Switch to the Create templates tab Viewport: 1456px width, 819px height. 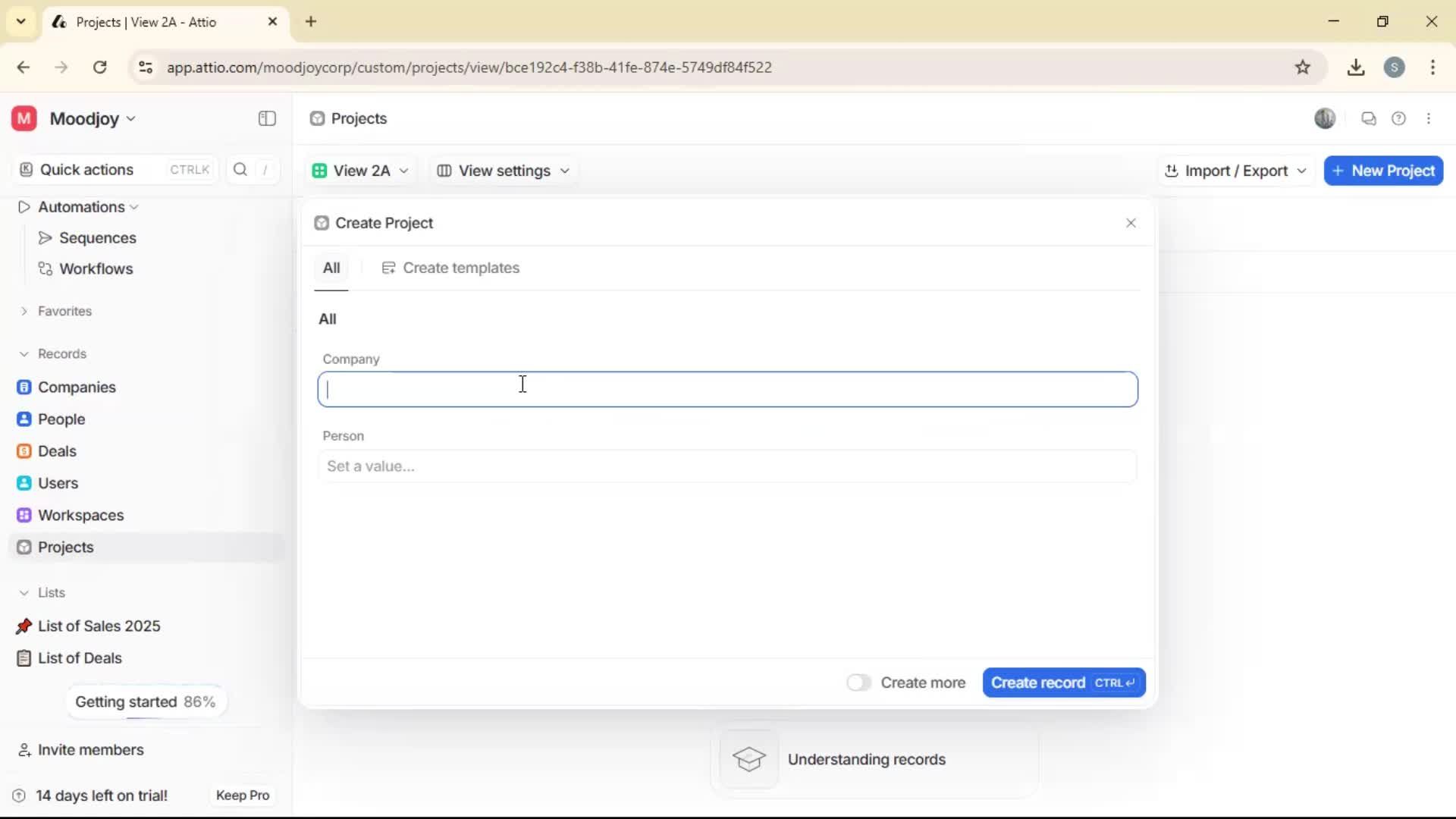pyautogui.click(x=452, y=268)
